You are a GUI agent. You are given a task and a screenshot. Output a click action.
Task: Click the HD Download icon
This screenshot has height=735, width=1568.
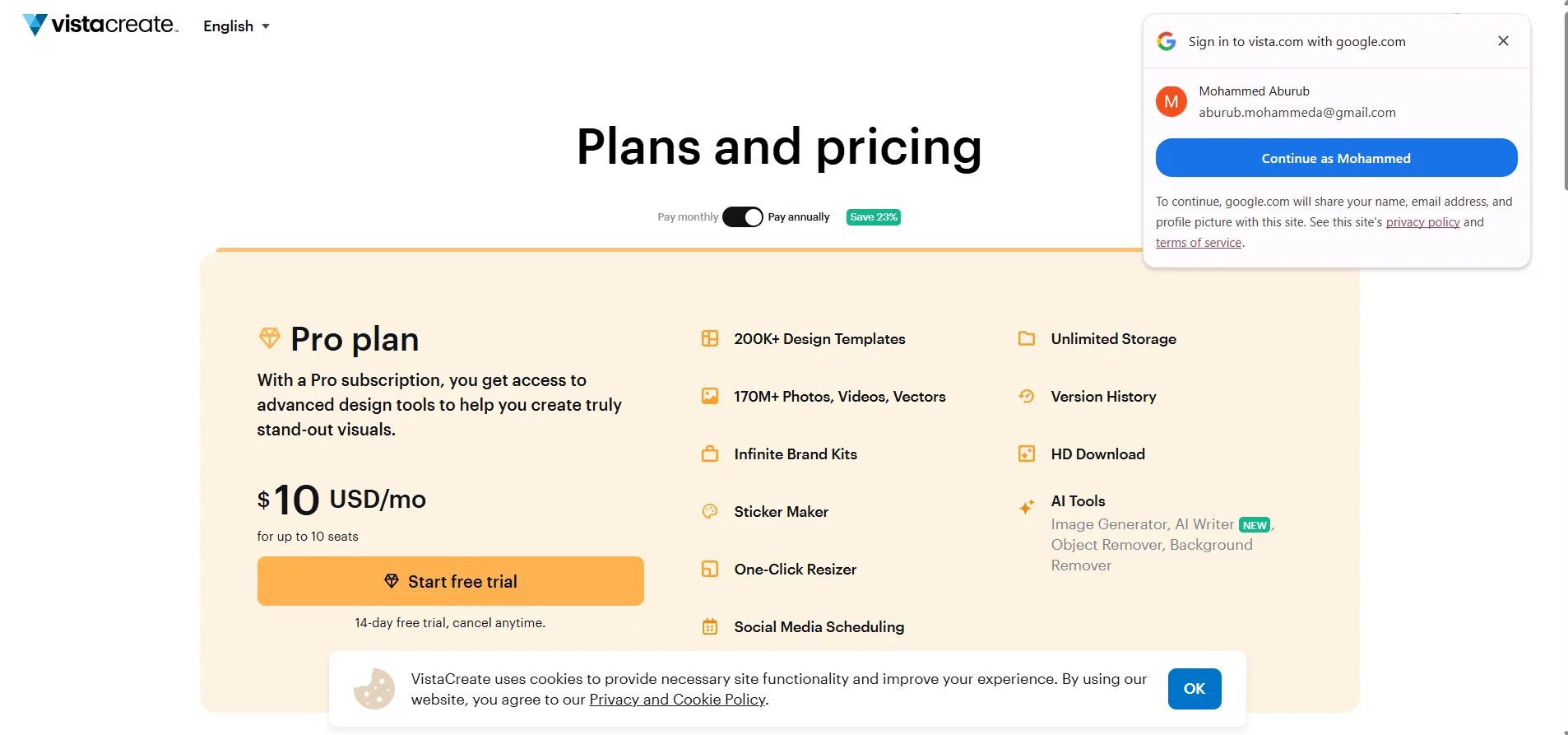(1027, 454)
